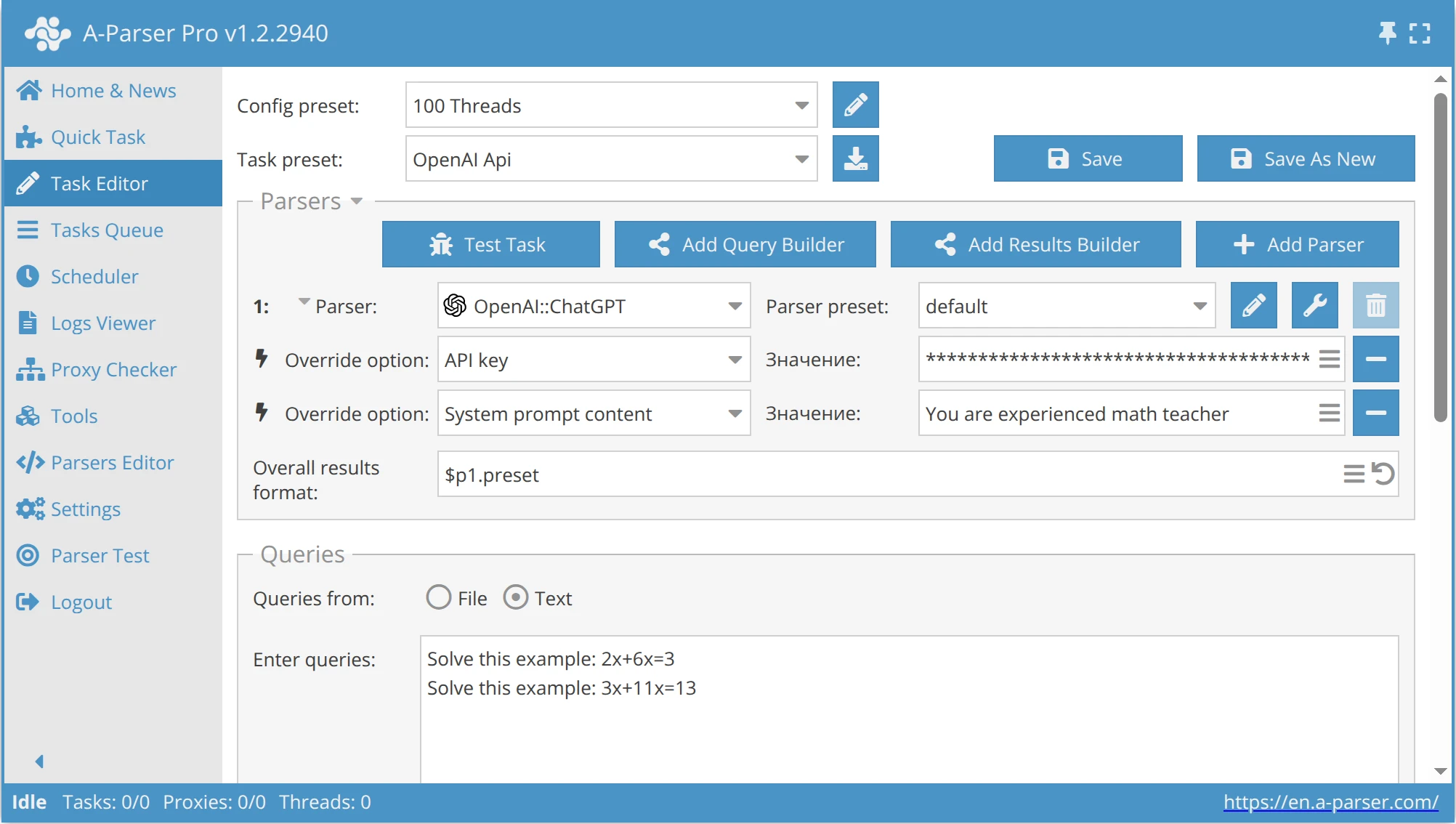
Task: Delete the OpenAI::ChatGPT parser
Action: point(1375,305)
